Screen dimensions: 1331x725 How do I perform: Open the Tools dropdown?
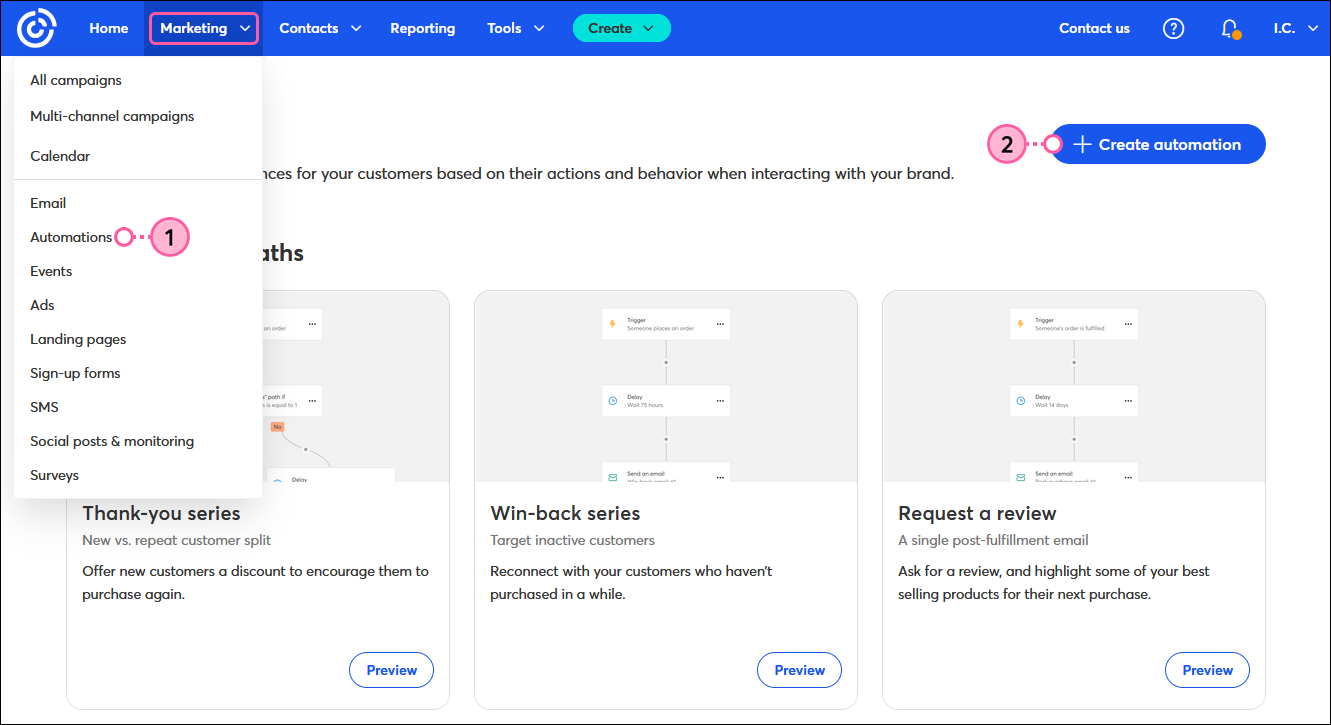pos(515,28)
